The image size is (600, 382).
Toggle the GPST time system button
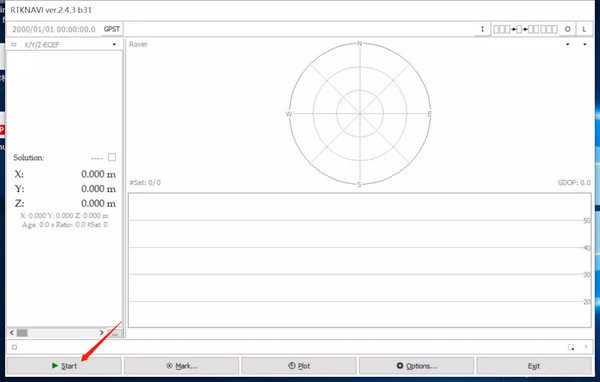click(x=112, y=29)
